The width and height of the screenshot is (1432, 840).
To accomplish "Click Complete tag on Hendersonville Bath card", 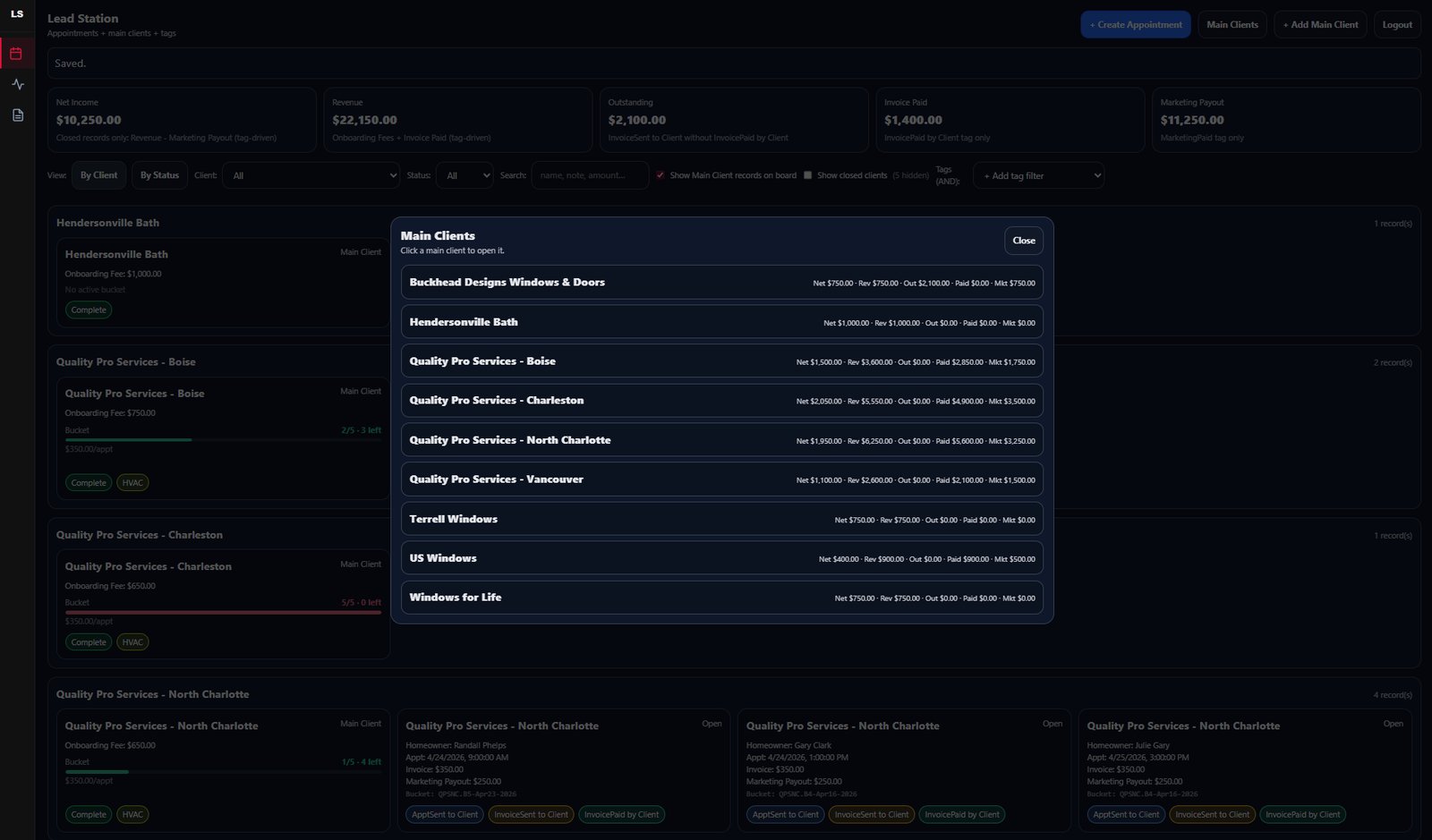I will click(x=89, y=310).
